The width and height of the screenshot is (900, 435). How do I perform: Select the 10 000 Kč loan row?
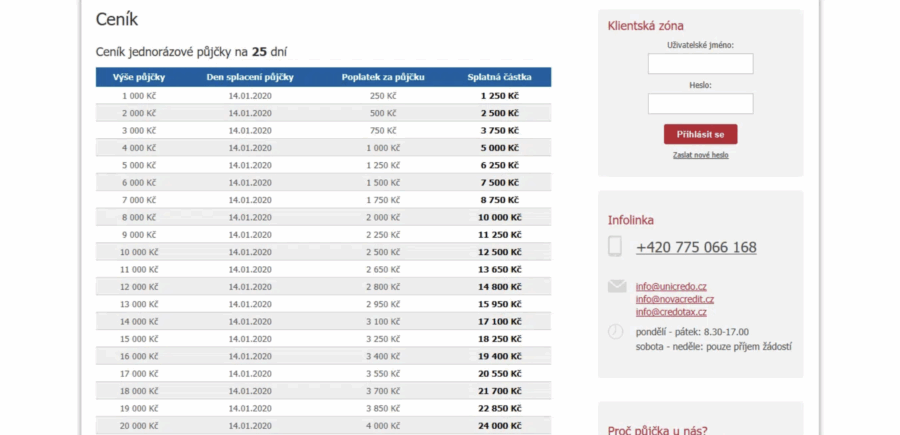(323, 252)
